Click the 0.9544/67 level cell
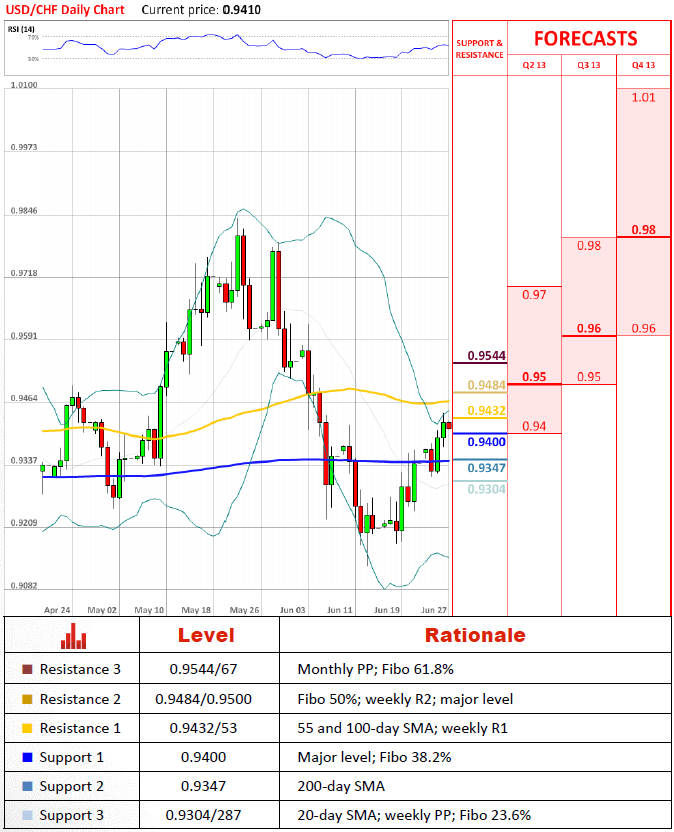This screenshot has height=832, width=674. pyautogui.click(x=203, y=669)
